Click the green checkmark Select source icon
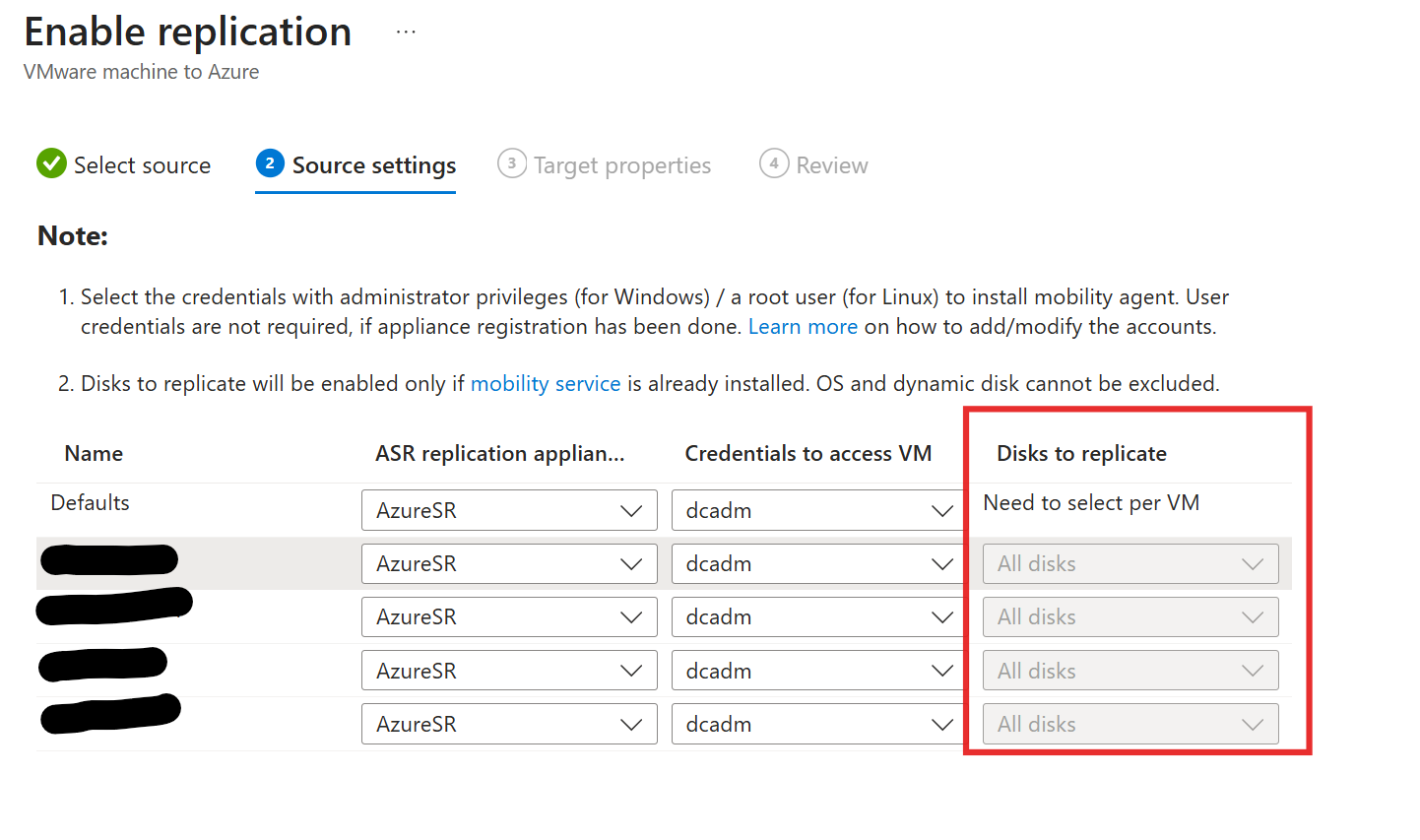The image size is (1420, 840). (51, 163)
